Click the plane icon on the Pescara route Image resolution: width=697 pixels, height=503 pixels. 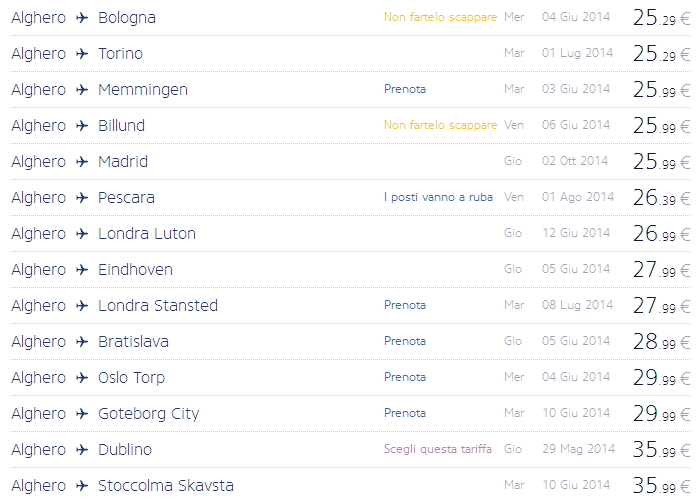[x=82, y=198]
